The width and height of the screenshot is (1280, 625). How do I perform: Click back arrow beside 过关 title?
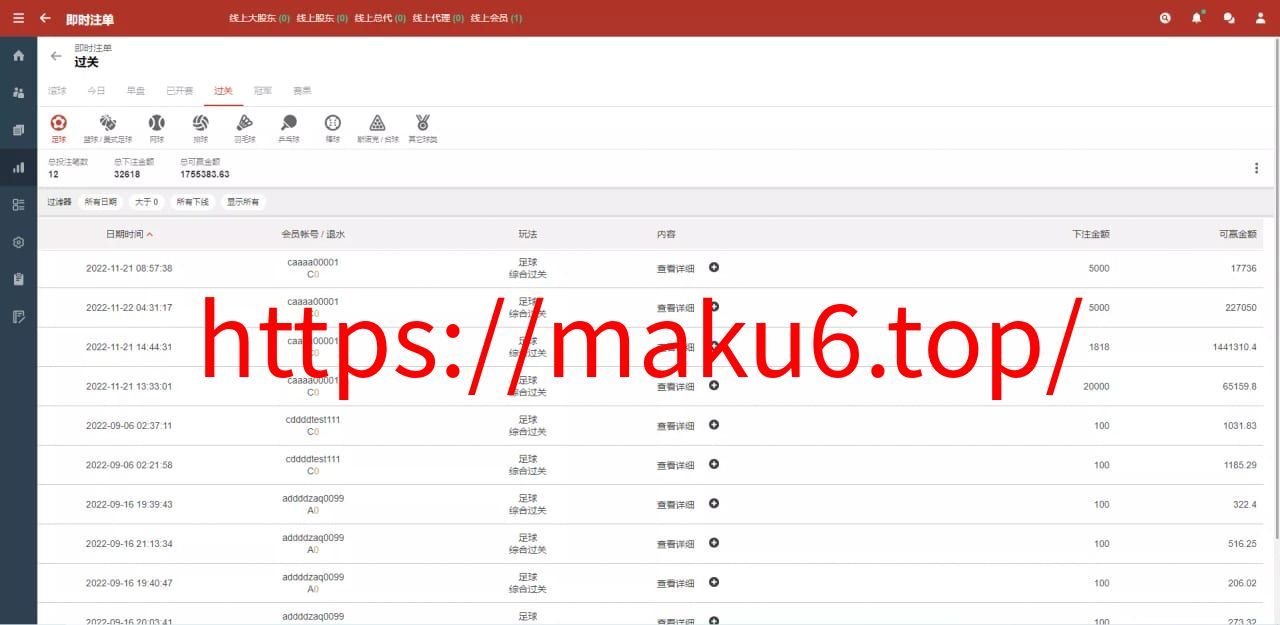pyautogui.click(x=56, y=56)
